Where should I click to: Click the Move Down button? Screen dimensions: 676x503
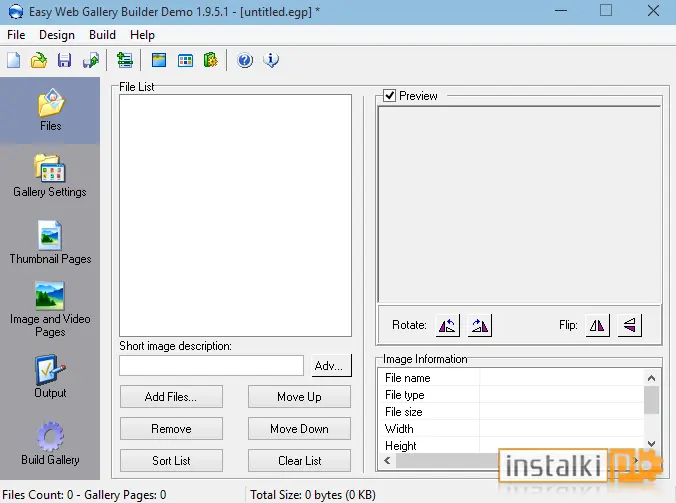(x=299, y=428)
